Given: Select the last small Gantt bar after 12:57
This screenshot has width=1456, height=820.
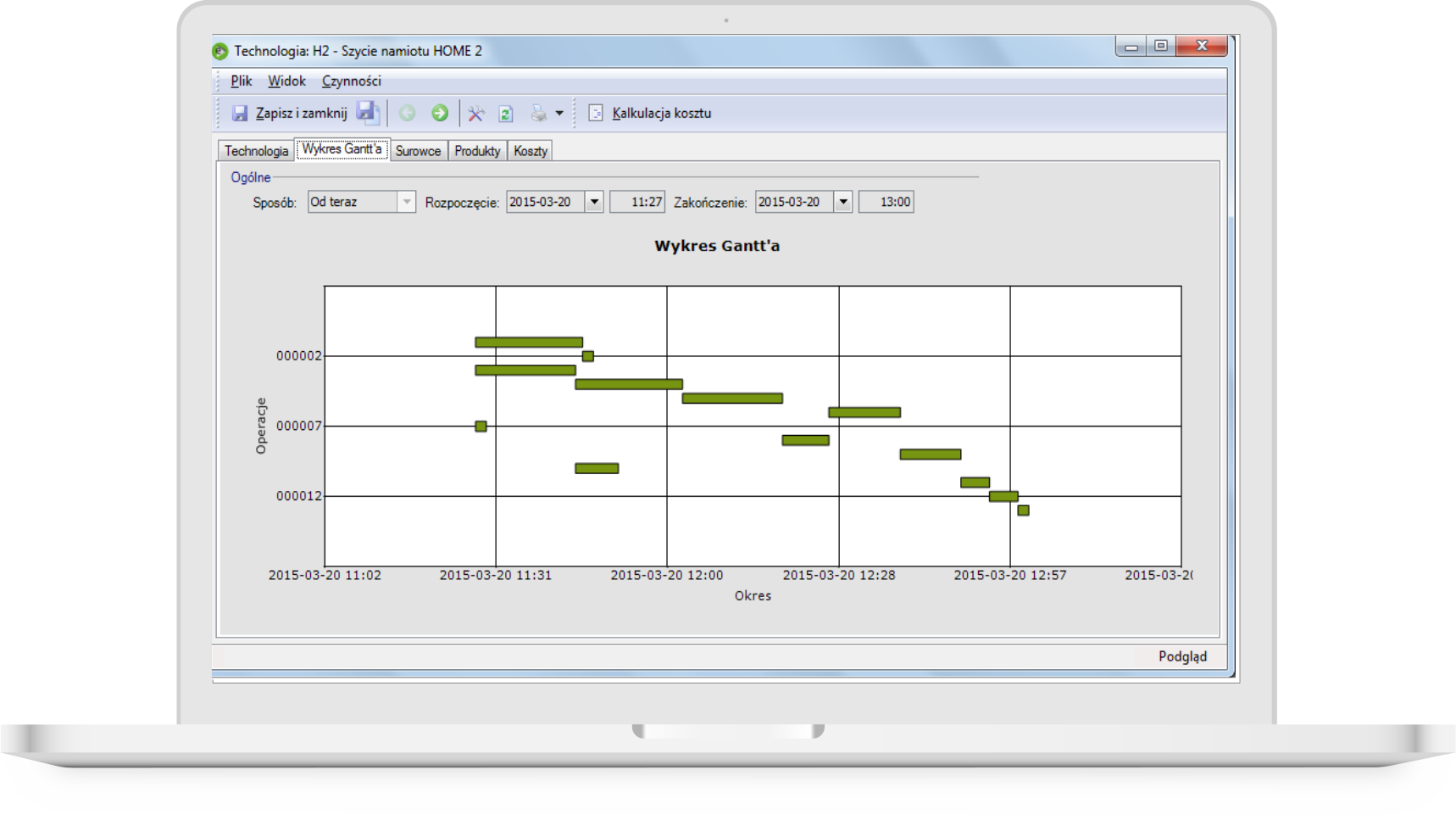Looking at the screenshot, I should (x=1023, y=510).
